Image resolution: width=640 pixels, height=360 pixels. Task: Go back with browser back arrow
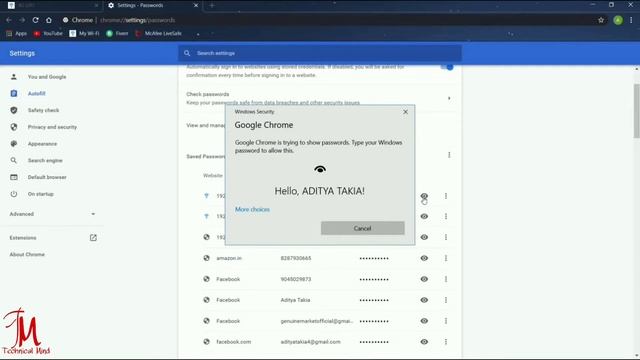(9, 20)
